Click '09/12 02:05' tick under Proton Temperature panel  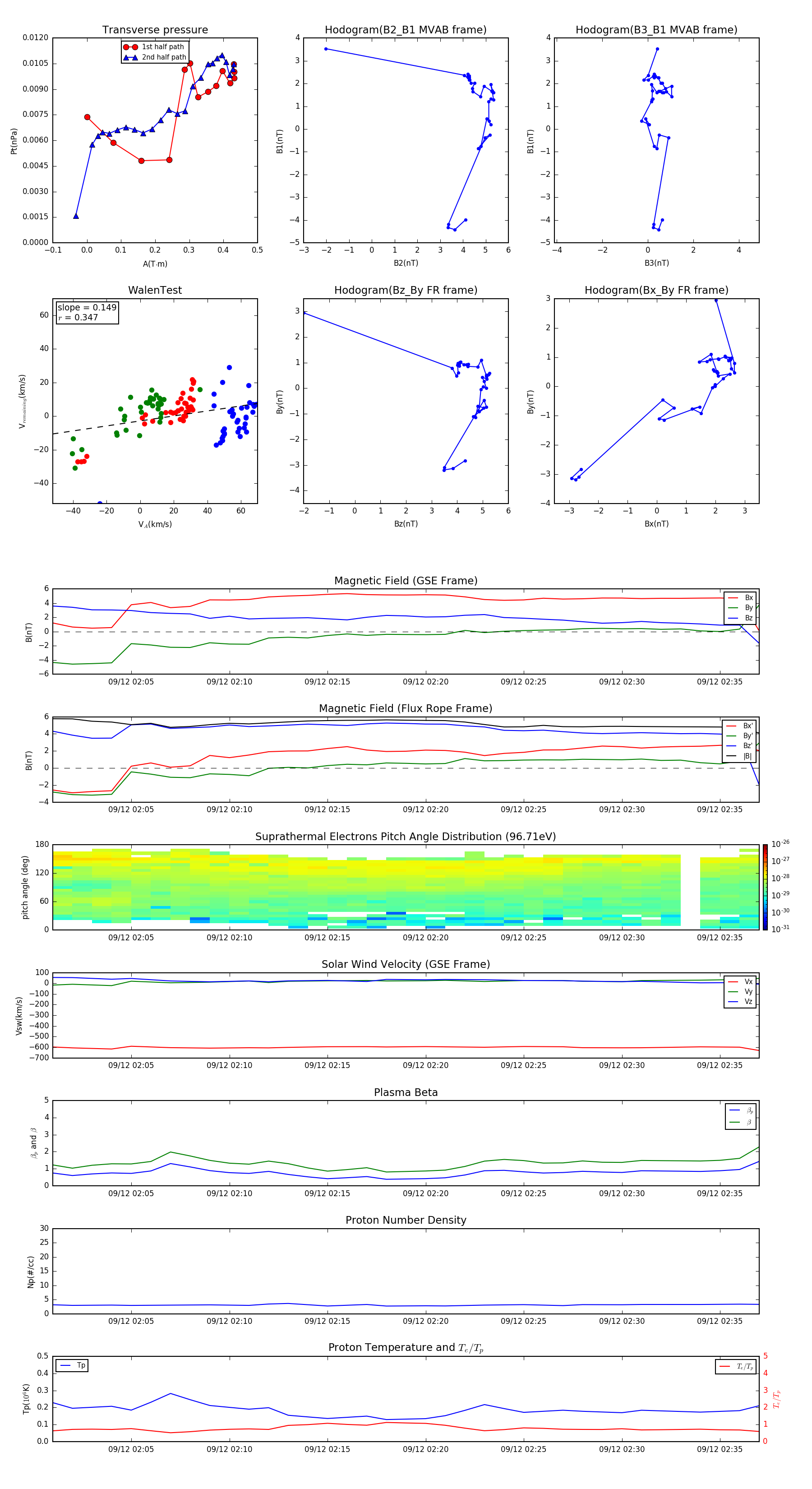pyautogui.click(x=131, y=1449)
